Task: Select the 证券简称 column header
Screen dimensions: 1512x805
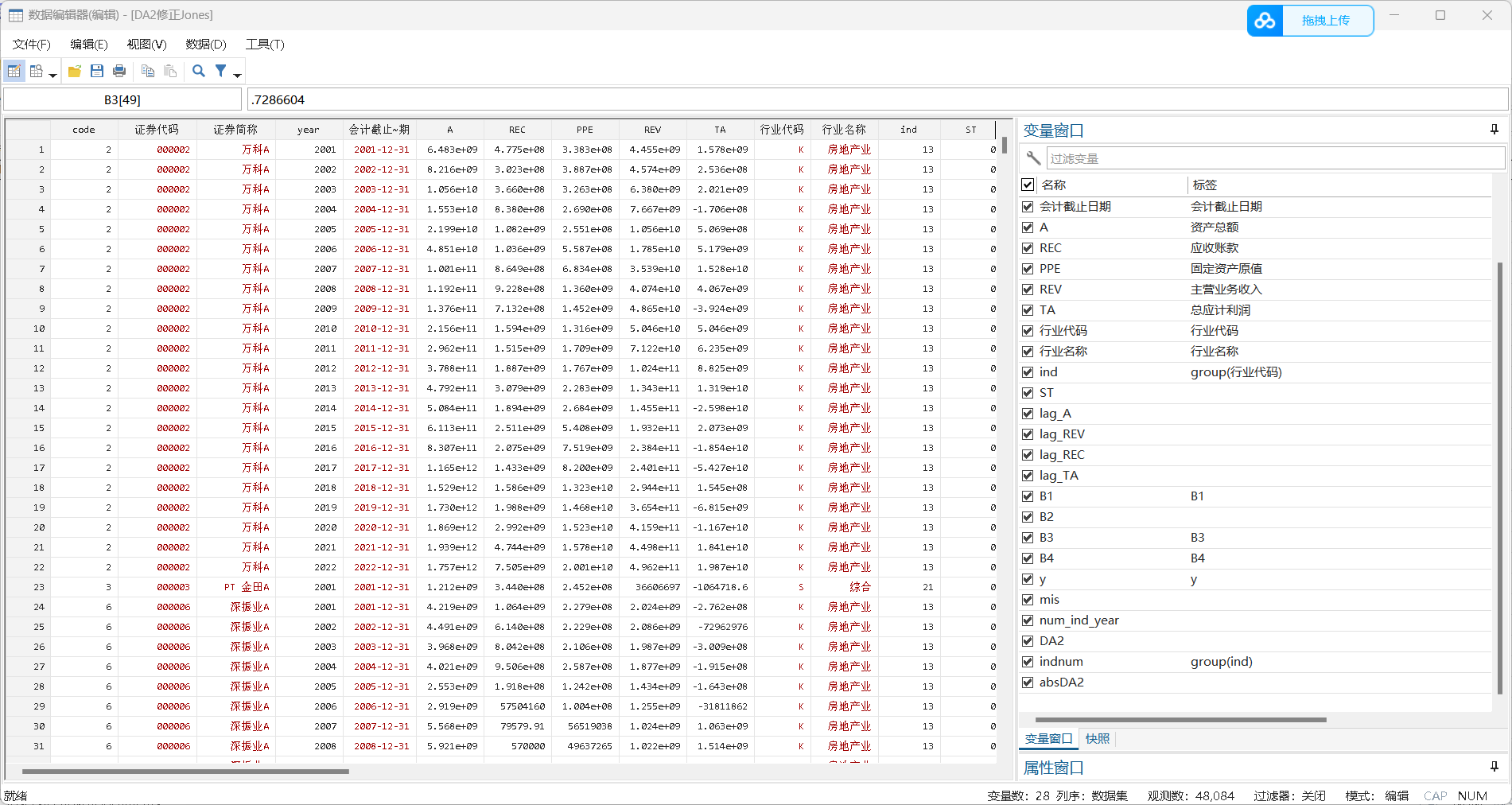Action: tap(235, 130)
